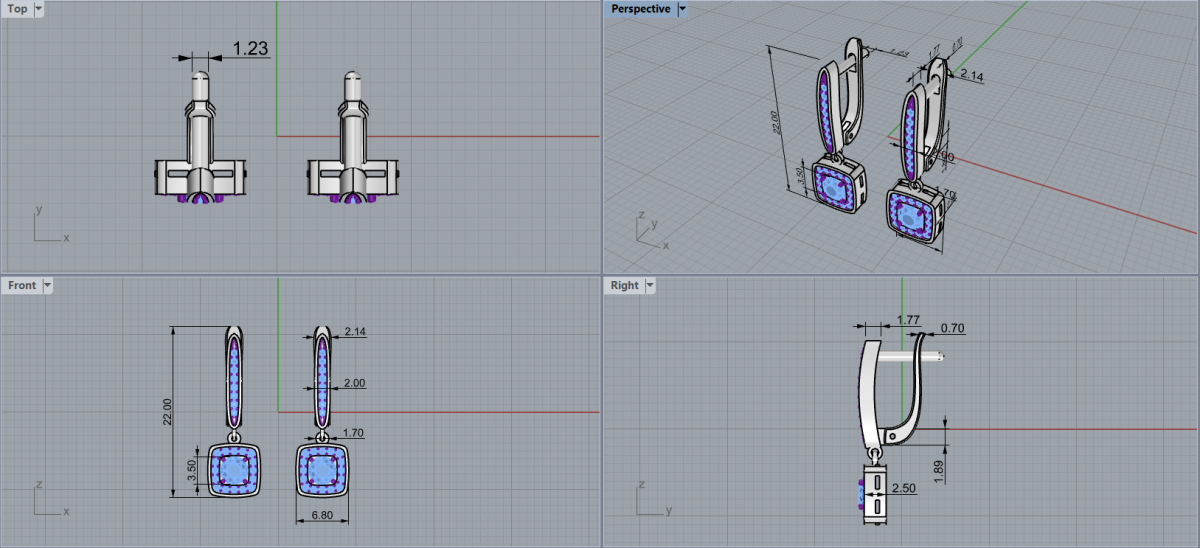Click the Front viewport title label
The image size is (1200, 548).
point(21,285)
